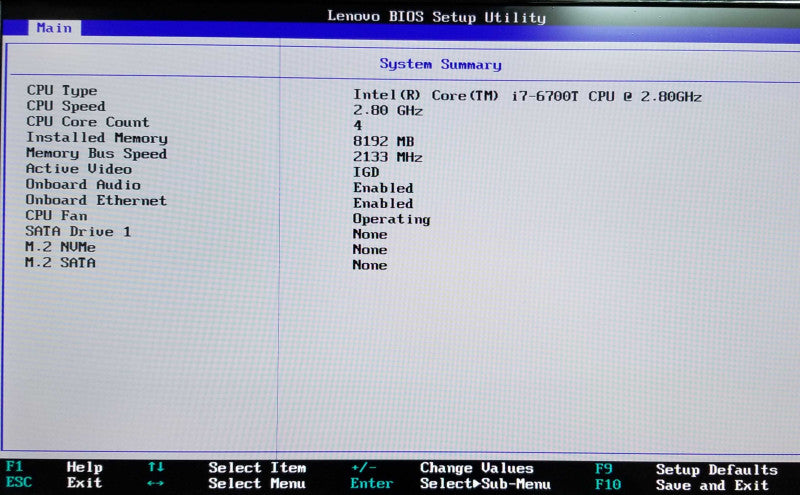Select the CPU Core Count label
Viewport: 800px width, 495px height.
[88, 122]
